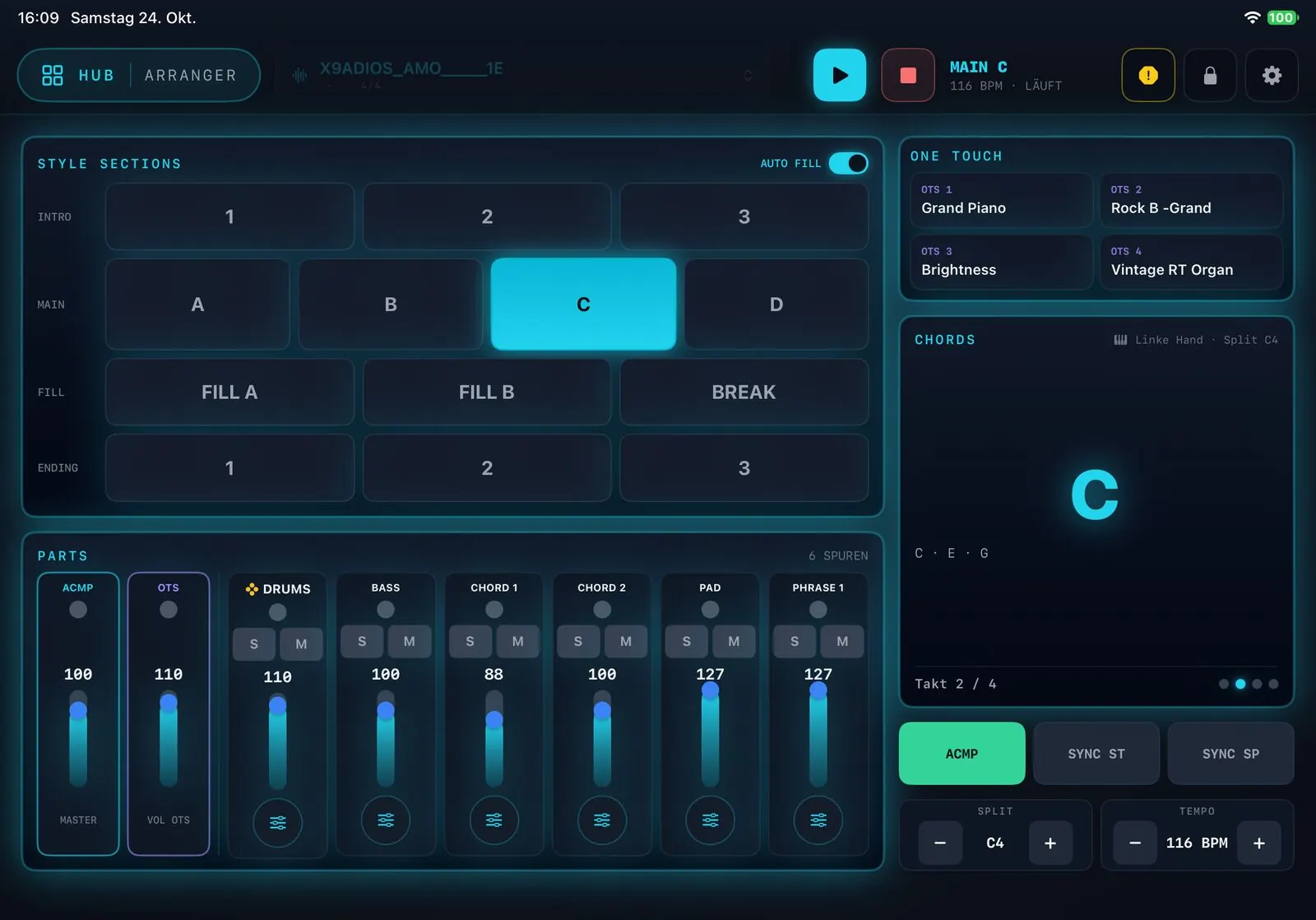1316x920 pixels.
Task: Open mixer settings for CHORD 1
Action: [493, 820]
